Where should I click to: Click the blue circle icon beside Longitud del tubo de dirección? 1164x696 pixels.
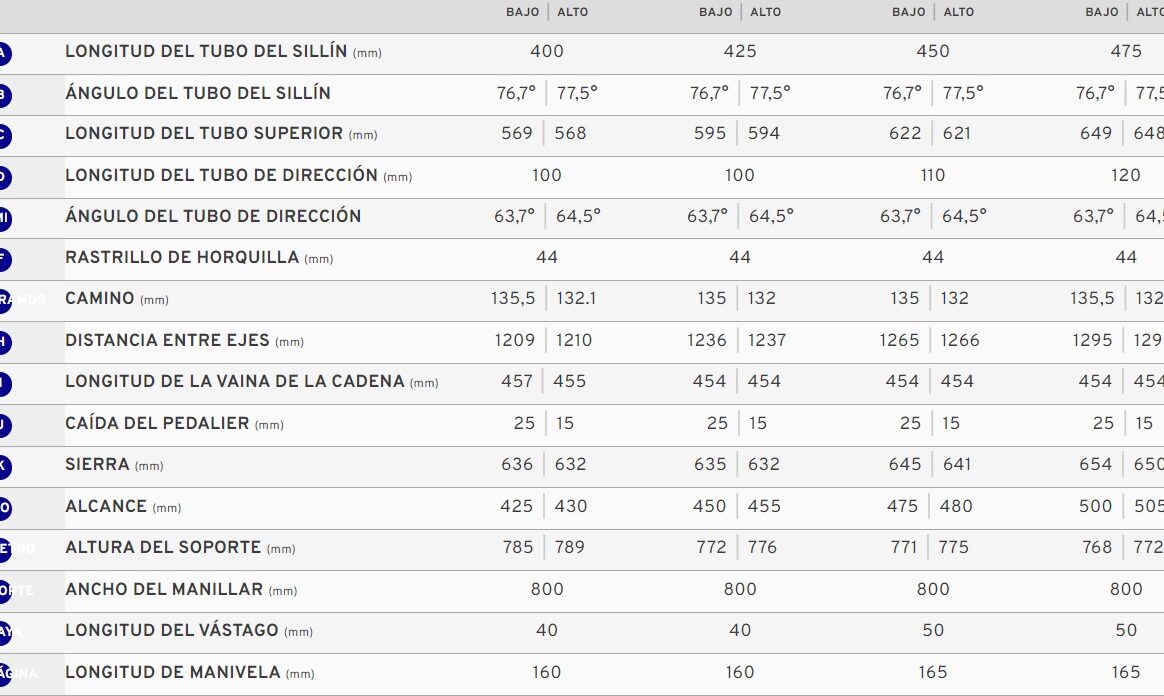[3, 177]
